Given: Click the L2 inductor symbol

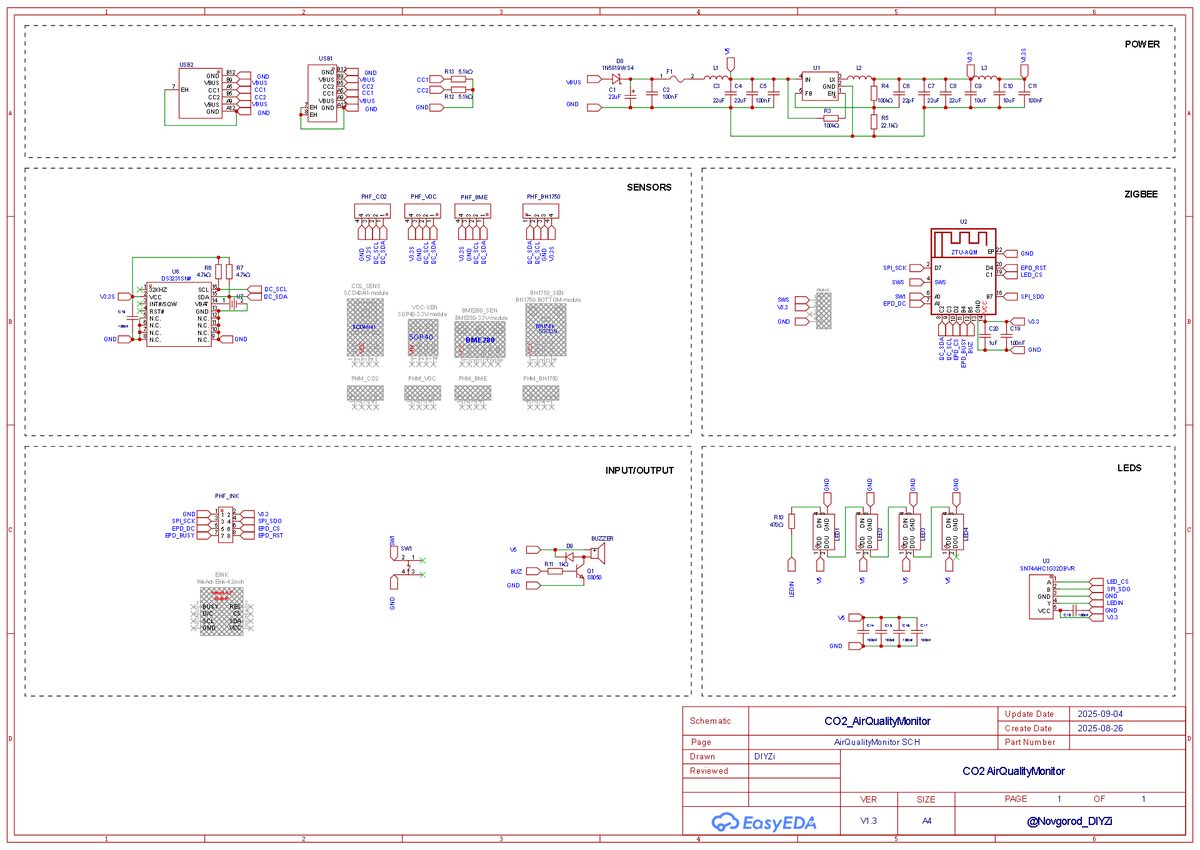Looking at the screenshot, I should [x=859, y=76].
